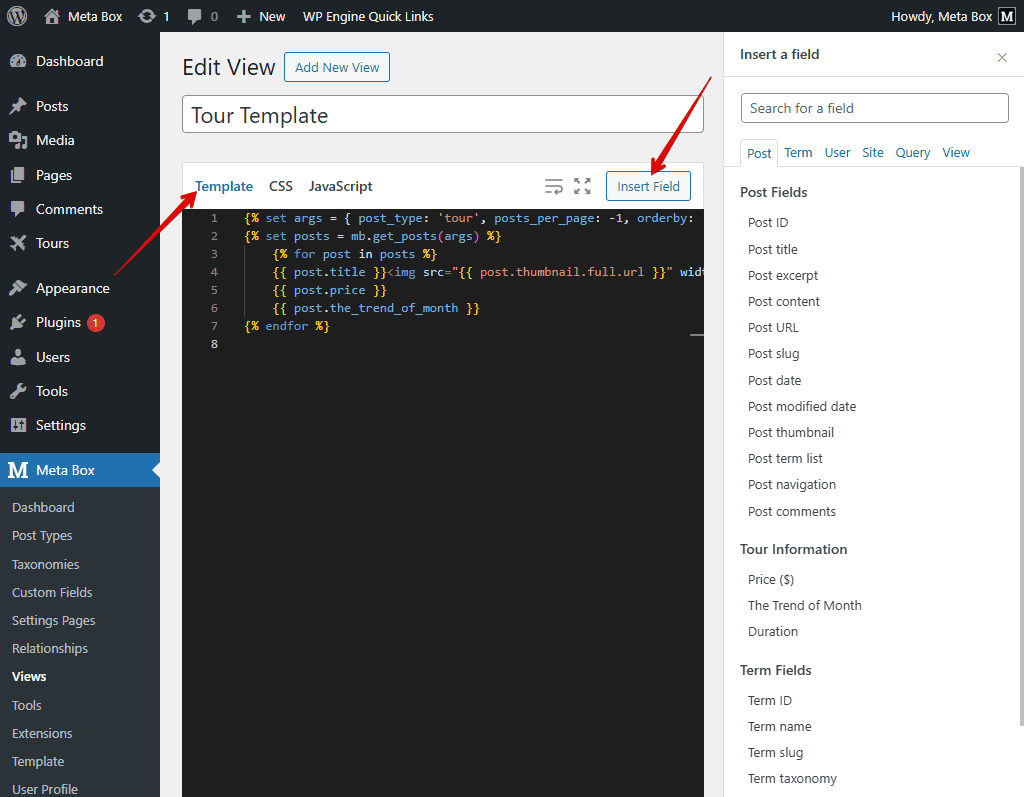
Task: Select the Term tab in field panel
Action: [798, 152]
